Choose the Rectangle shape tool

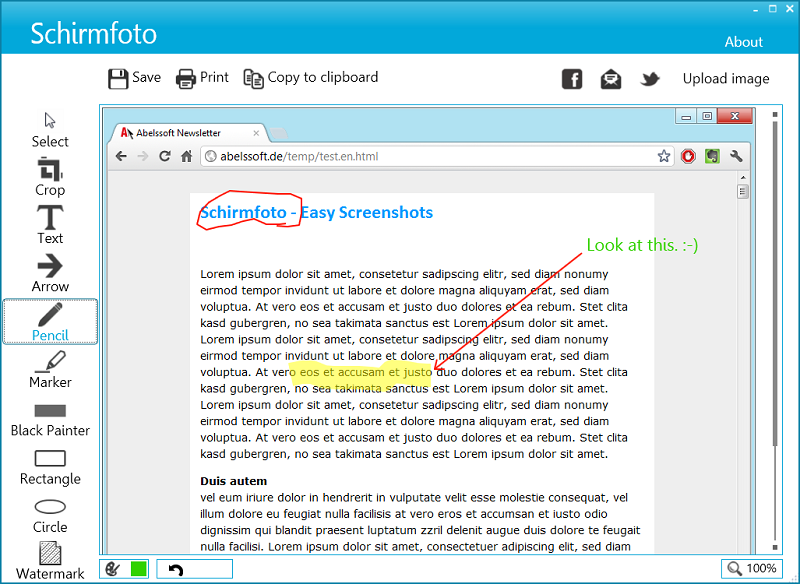[50, 468]
